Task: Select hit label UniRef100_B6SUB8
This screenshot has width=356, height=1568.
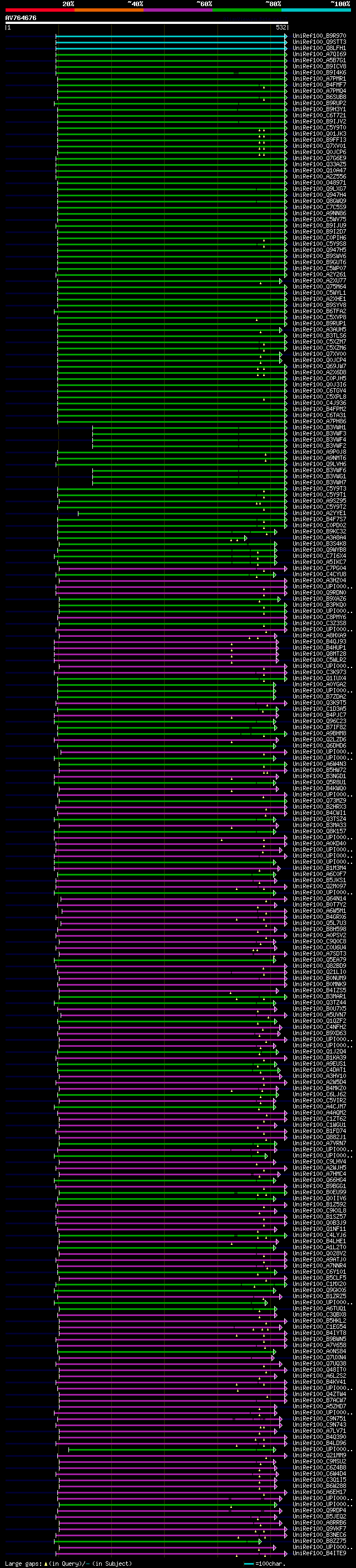Action: (x=319, y=97)
